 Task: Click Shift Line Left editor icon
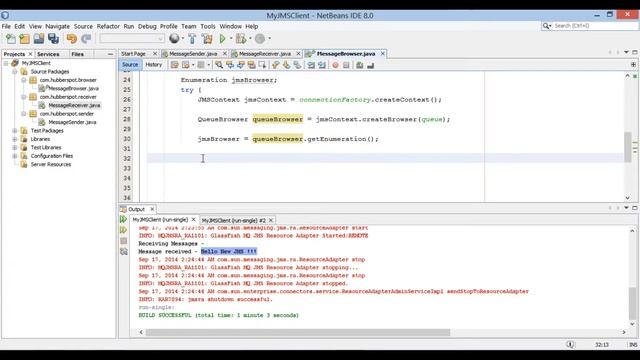pos(311,65)
